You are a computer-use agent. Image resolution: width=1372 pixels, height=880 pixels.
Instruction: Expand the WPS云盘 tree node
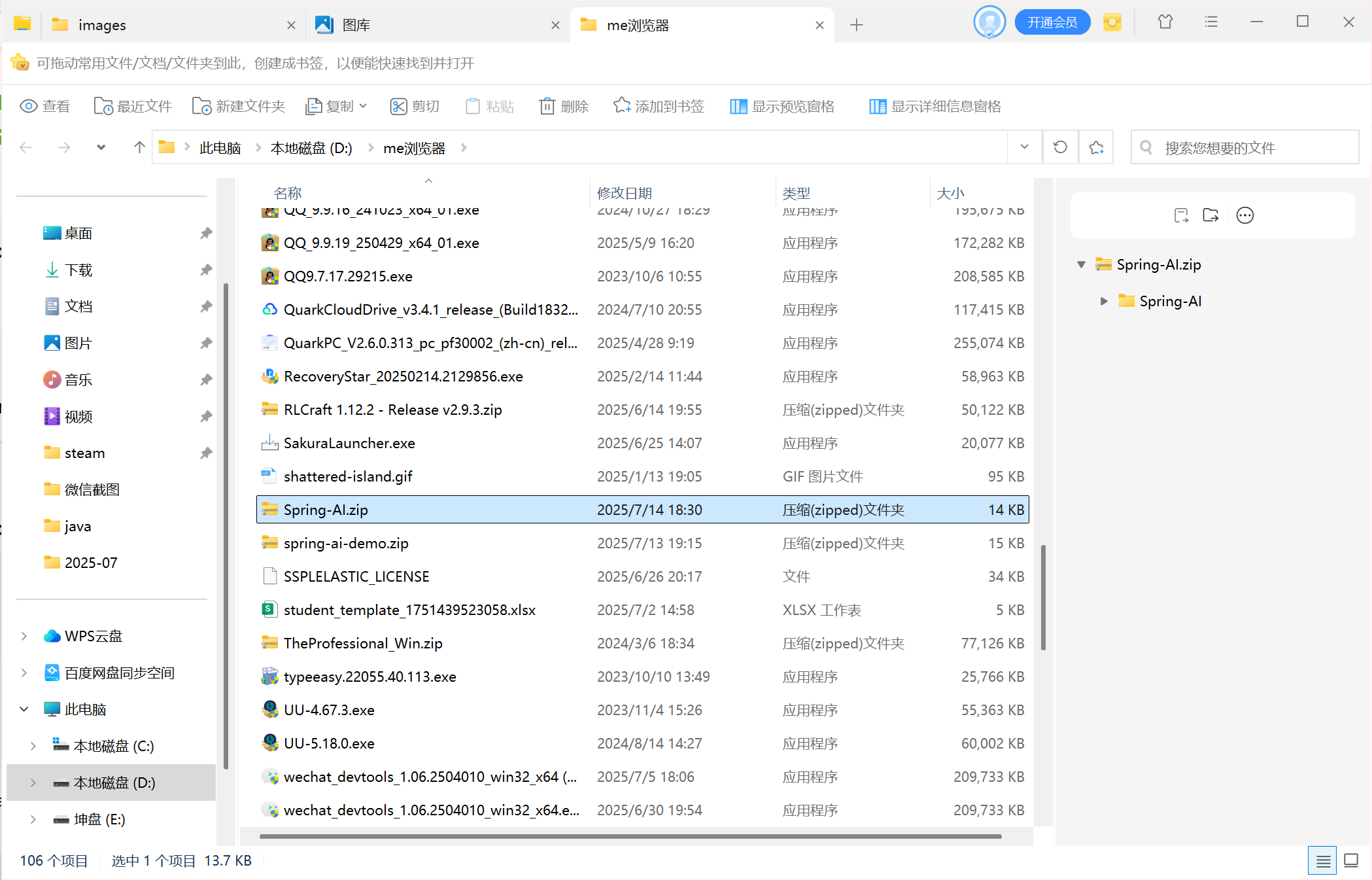pos(24,636)
